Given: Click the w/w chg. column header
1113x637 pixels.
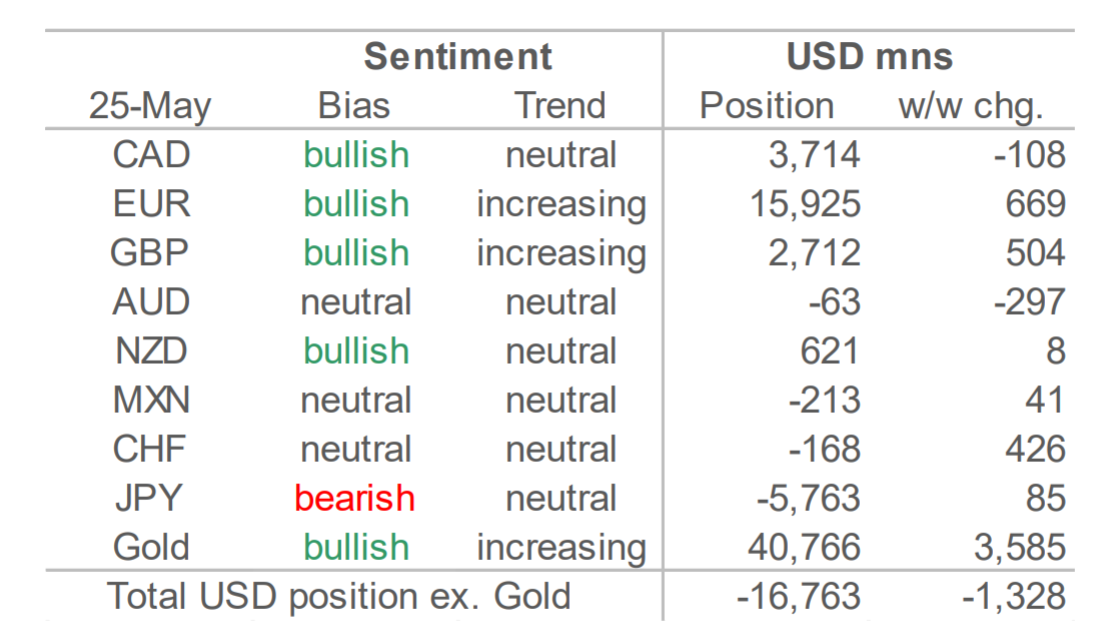Looking at the screenshot, I should (971, 107).
